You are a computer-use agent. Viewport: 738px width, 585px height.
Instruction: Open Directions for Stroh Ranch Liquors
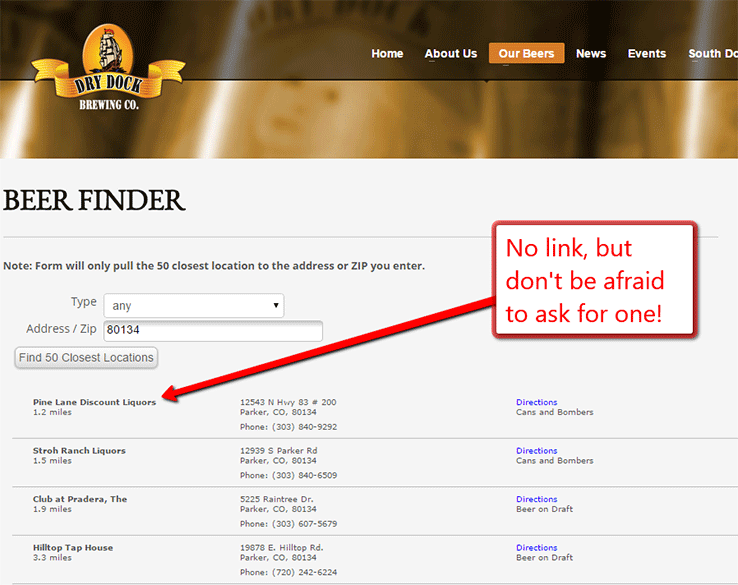point(537,451)
